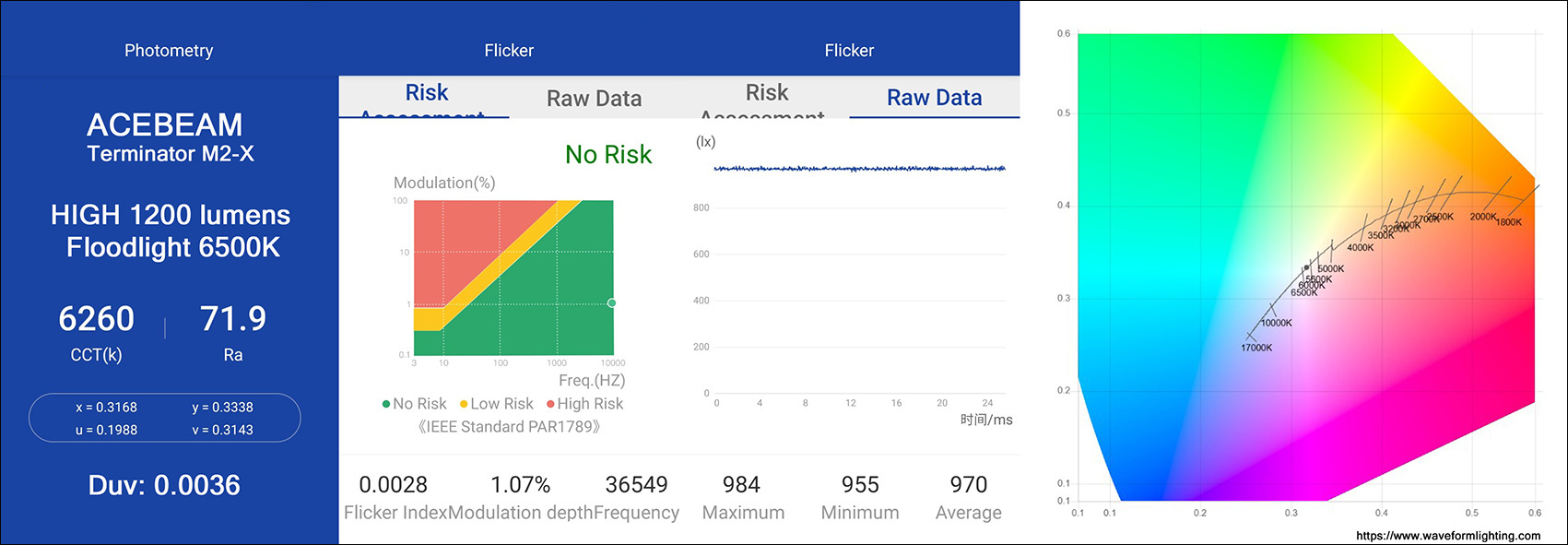This screenshot has height=545, width=1568.
Task: Open the first Flicker header tab
Action: point(509,51)
